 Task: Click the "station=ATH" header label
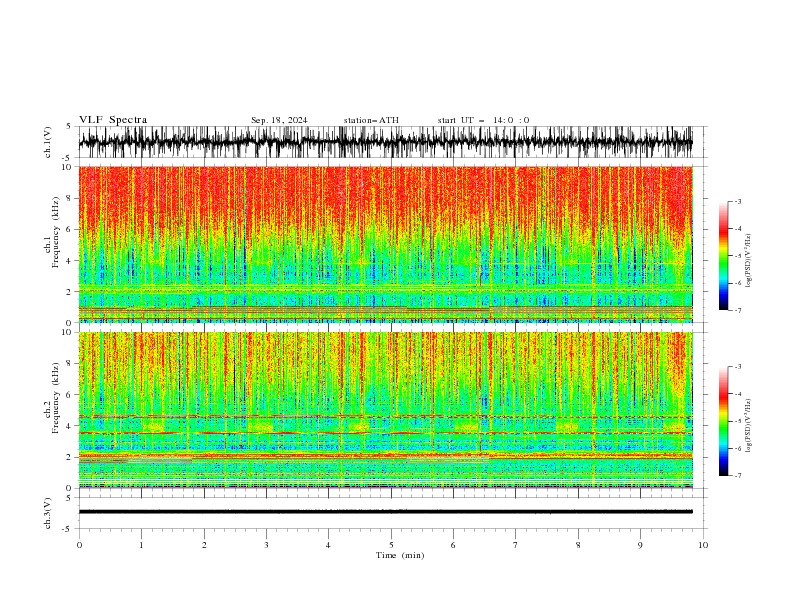[x=371, y=120]
